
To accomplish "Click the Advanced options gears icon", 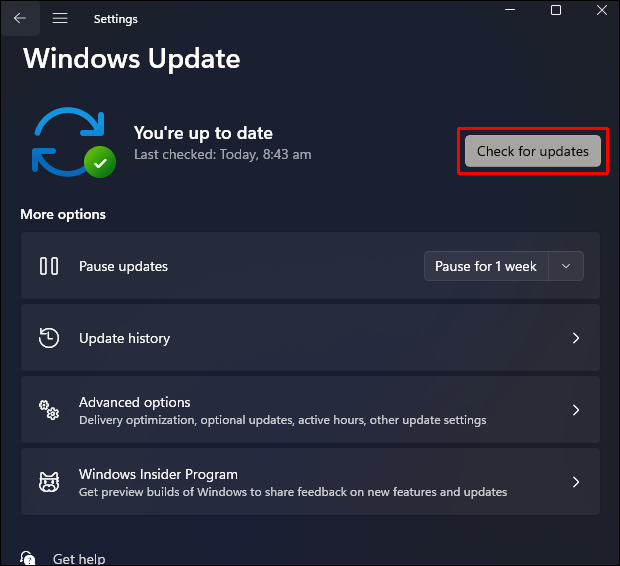I will coord(49,410).
